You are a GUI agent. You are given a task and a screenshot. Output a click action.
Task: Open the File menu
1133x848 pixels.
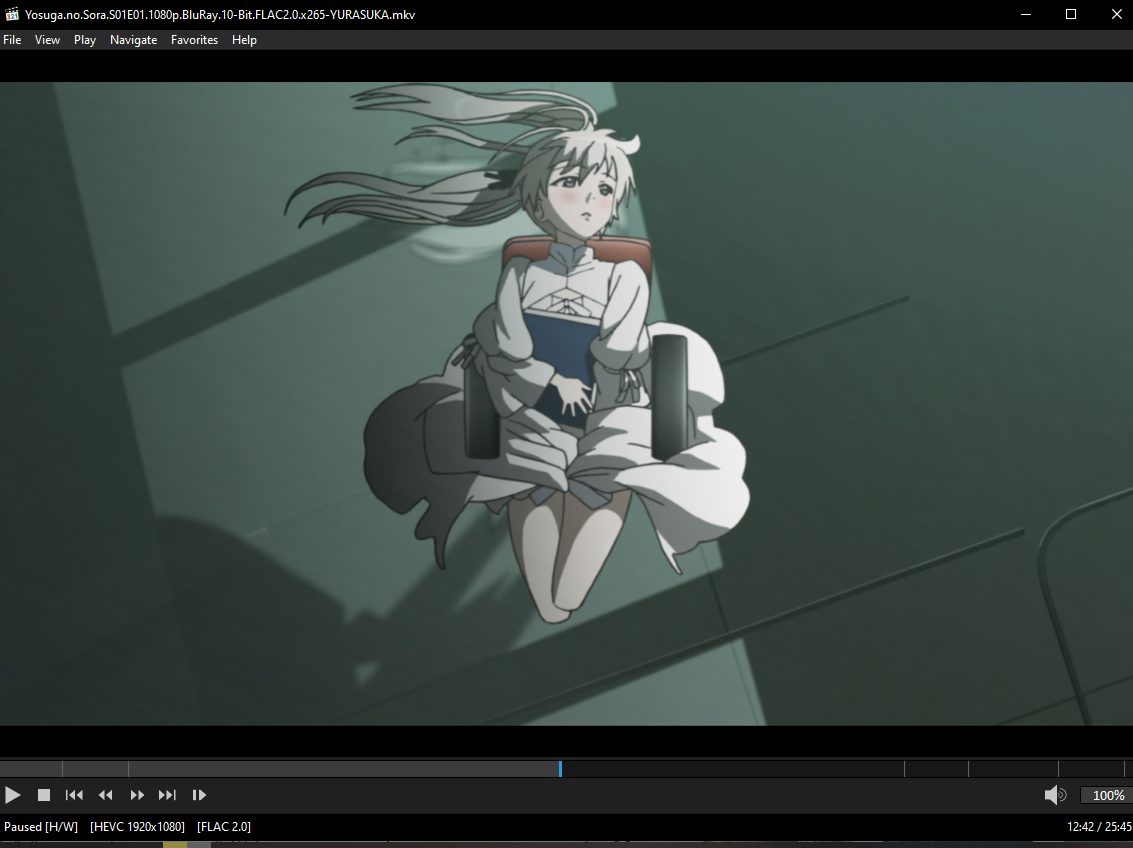[x=12, y=40]
